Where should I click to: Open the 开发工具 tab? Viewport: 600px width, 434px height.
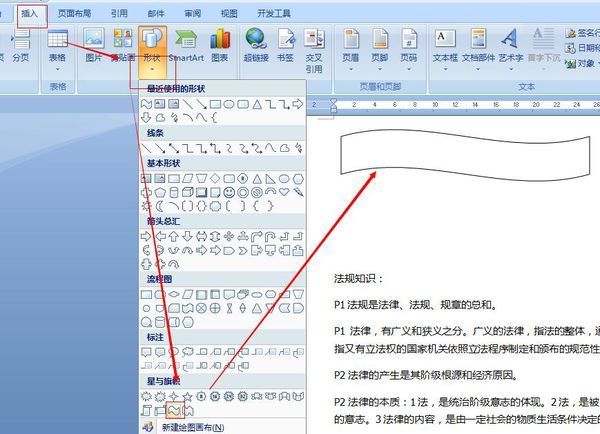point(274,14)
